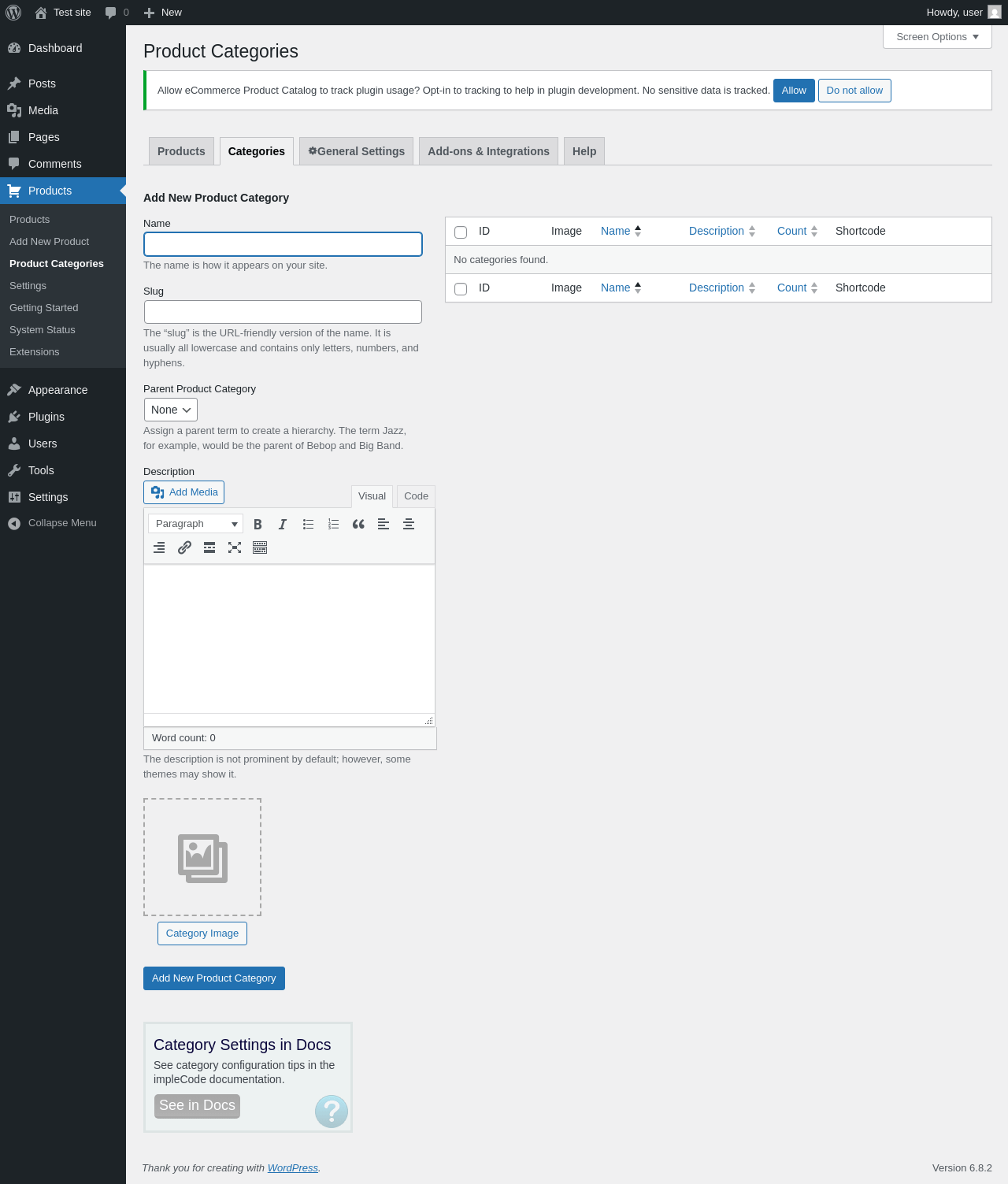The height and width of the screenshot is (1184, 1008).
Task: Tick select-all checkbox in table header
Action: pos(461,232)
